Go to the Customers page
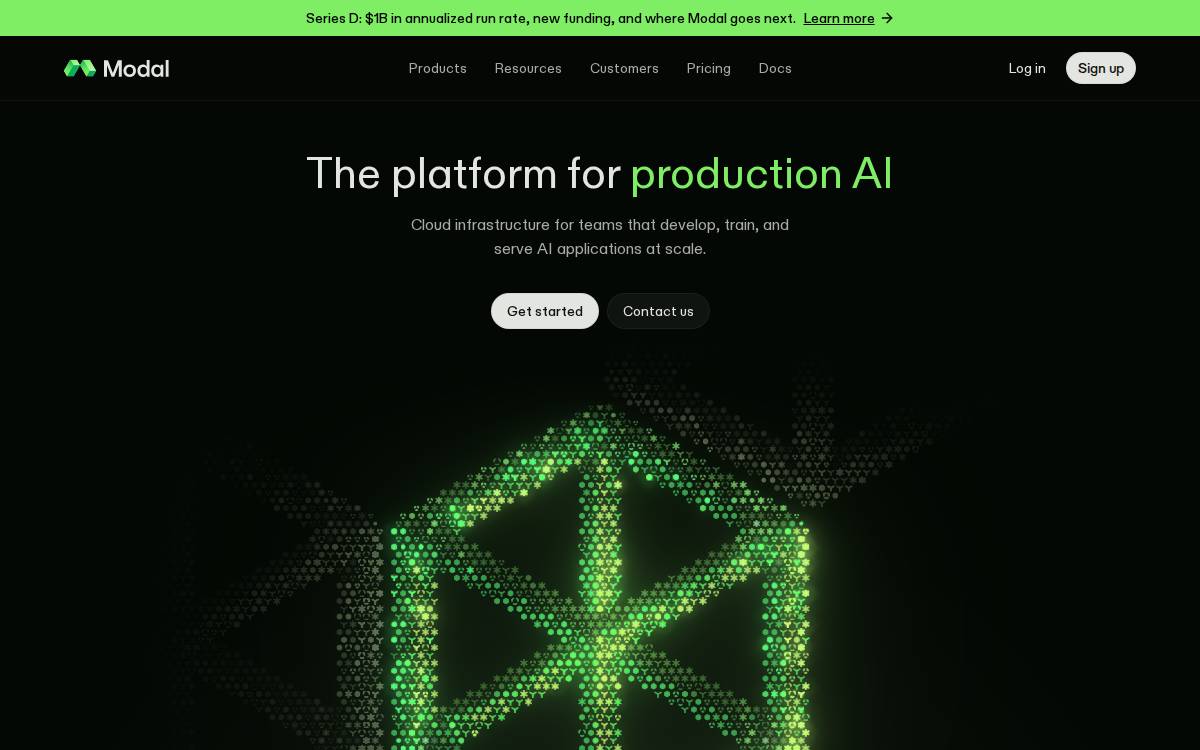The width and height of the screenshot is (1200, 750). [x=624, y=68]
